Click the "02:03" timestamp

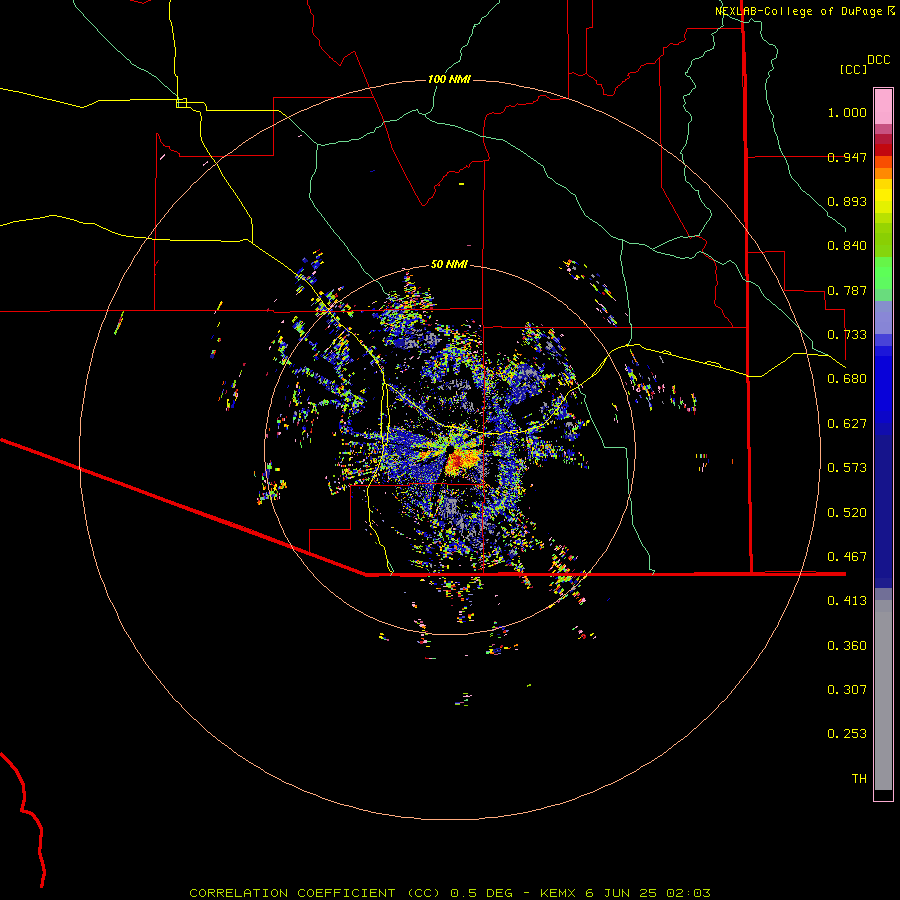pos(688,893)
